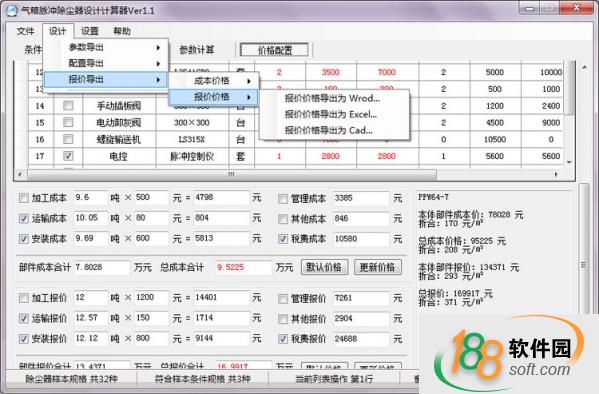Click the application icon in title bar
The height and width of the screenshot is (394, 599).
(x=12, y=10)
